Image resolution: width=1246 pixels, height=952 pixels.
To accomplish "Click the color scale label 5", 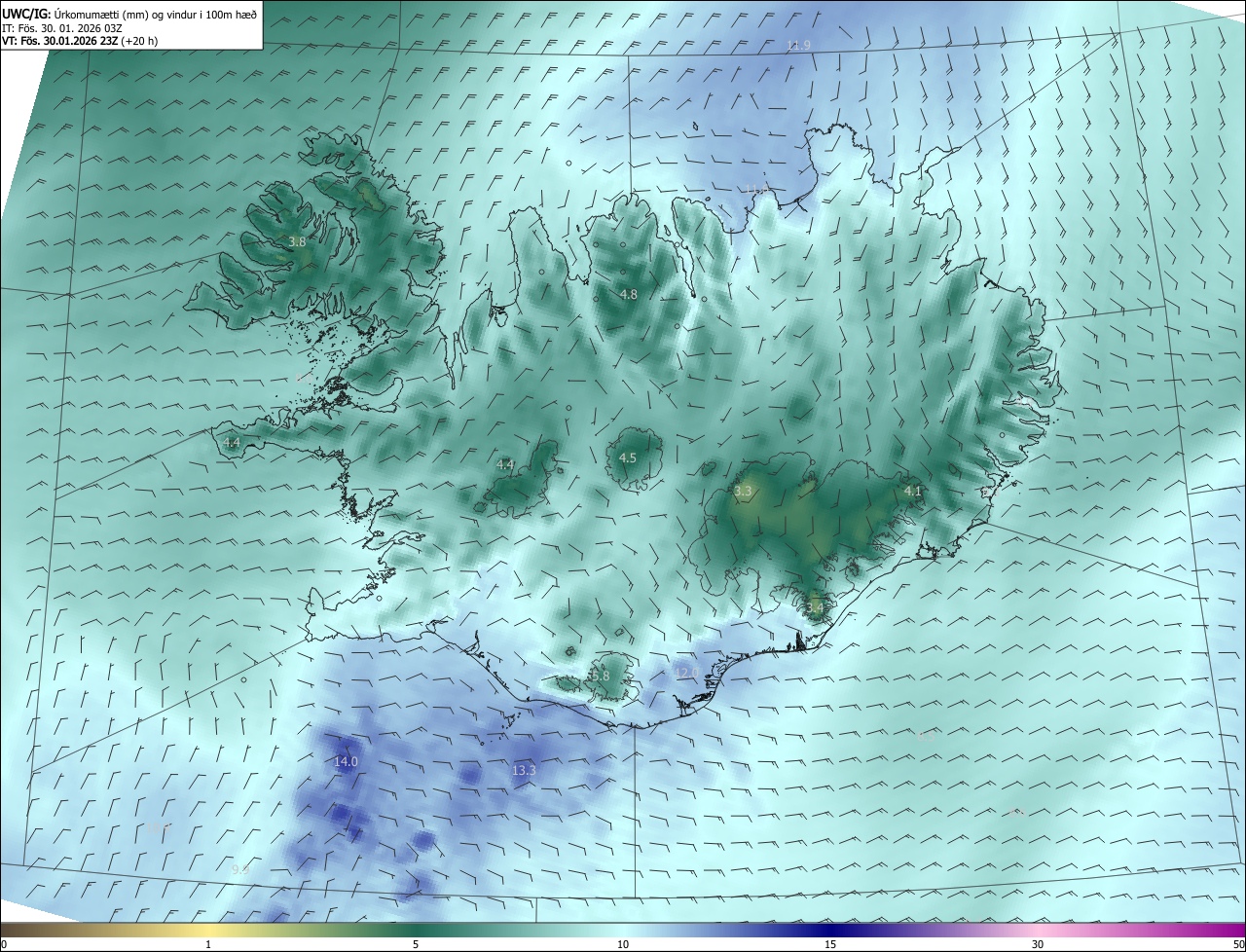I will [x=416, y=944].
